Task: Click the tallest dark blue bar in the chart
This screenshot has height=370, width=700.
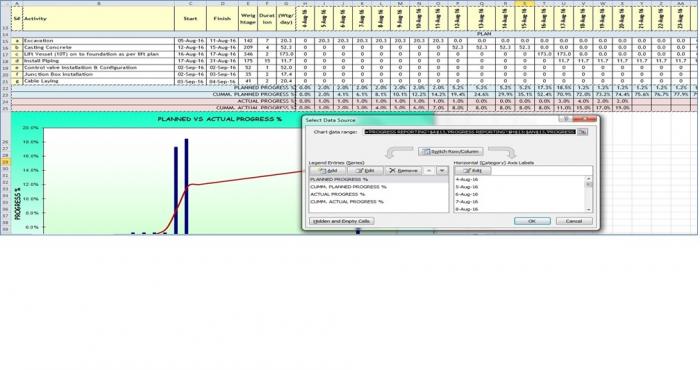Action: pyautogui.click(x=186, y=186)
